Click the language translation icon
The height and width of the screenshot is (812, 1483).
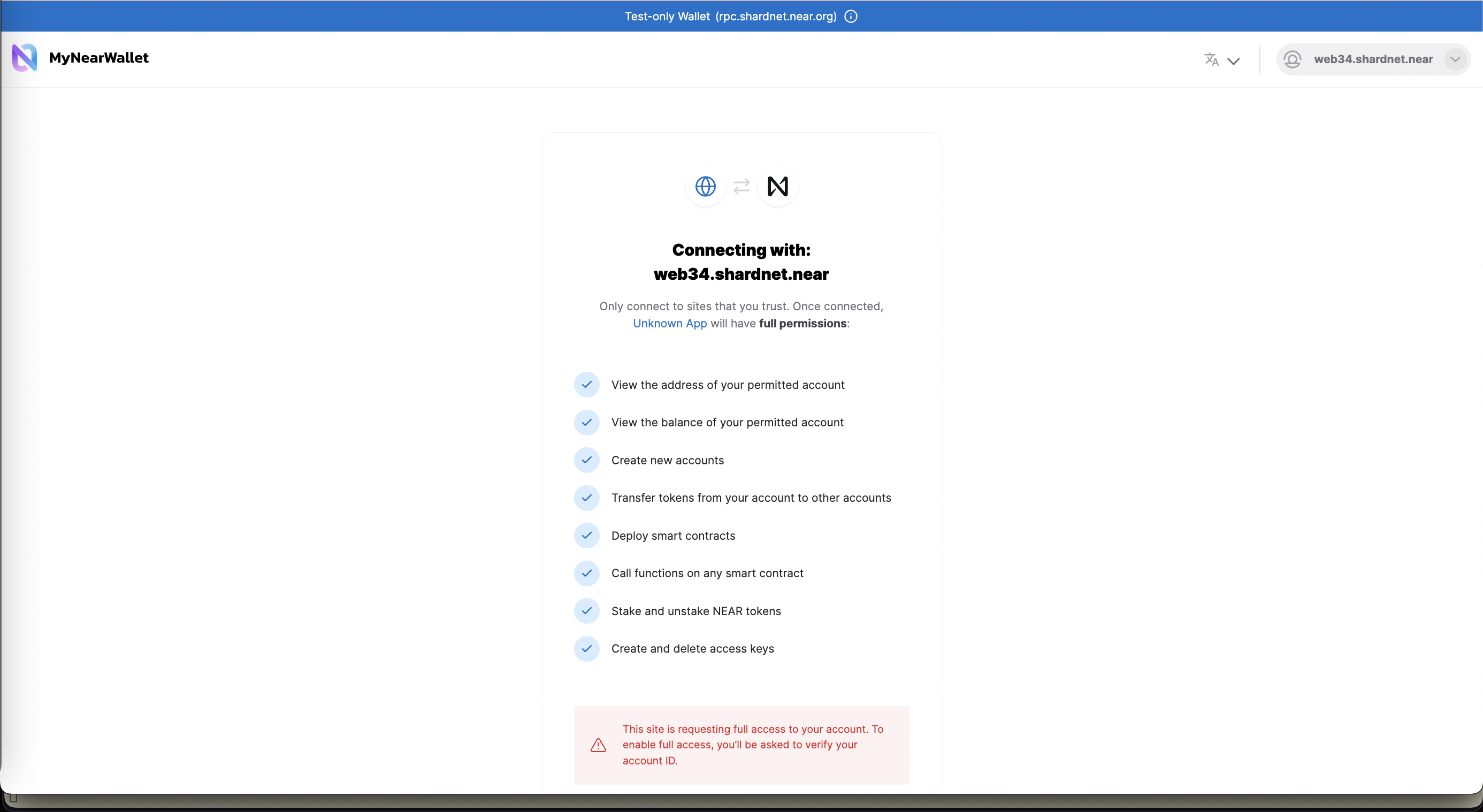1211,59
